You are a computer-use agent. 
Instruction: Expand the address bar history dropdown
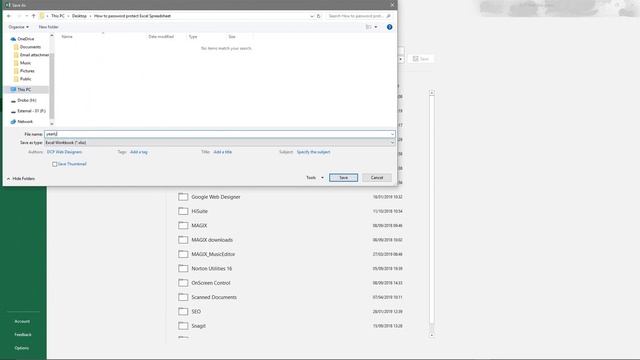point(312,16)
